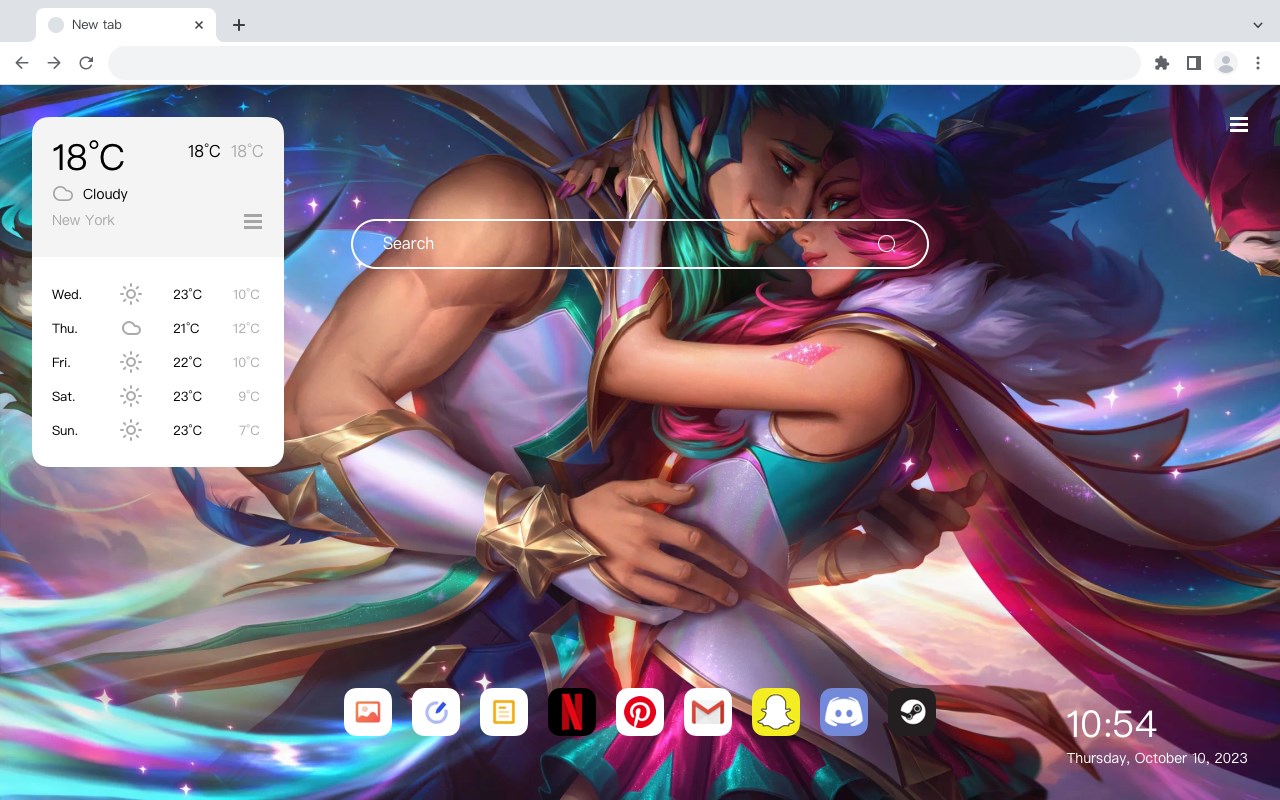1280x800 pixels.
Task: Open the Steam shortcut
Action: 912,712
